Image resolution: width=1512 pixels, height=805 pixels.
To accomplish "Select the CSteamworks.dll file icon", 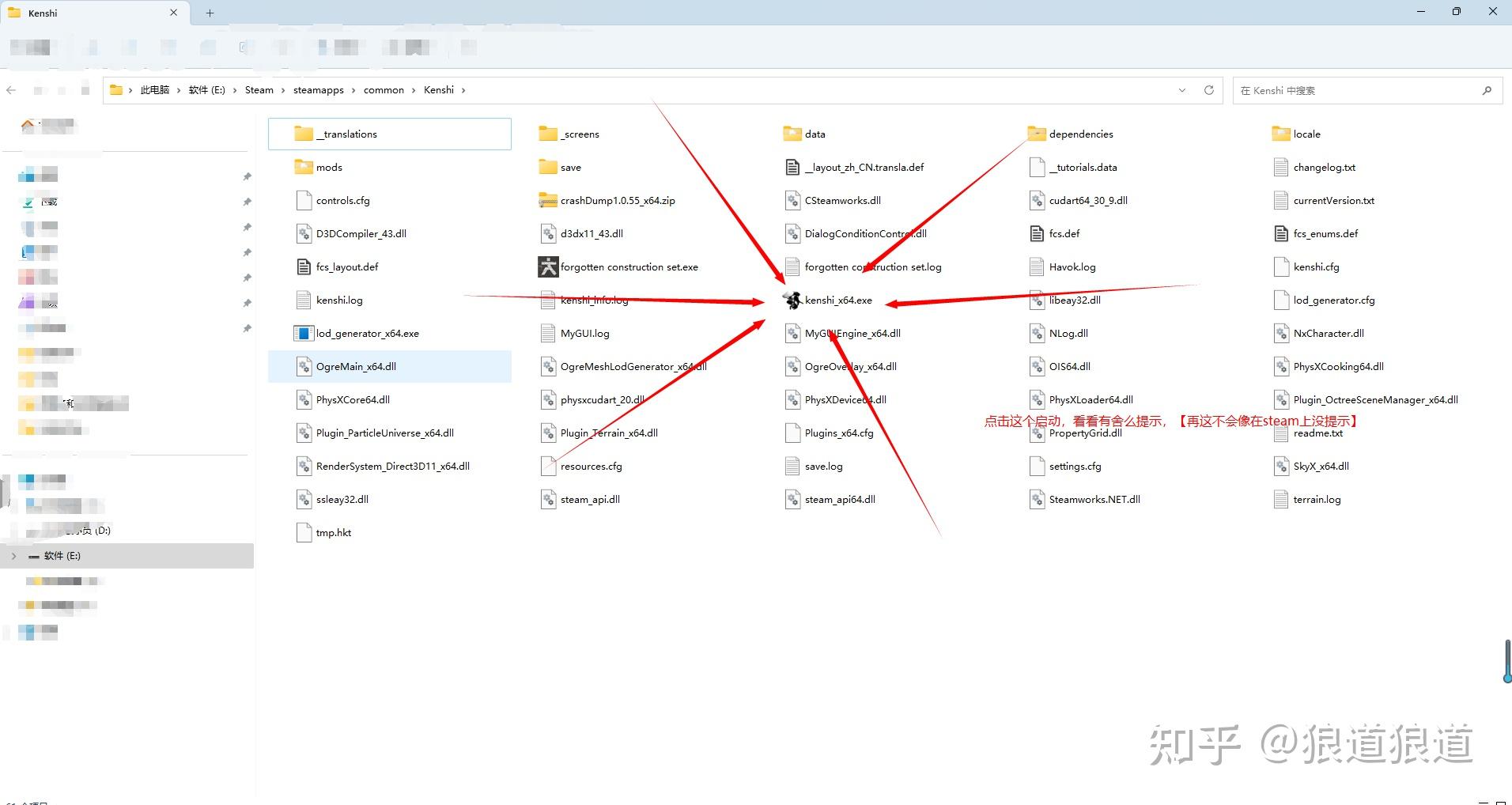I will (x=792, y=201).
